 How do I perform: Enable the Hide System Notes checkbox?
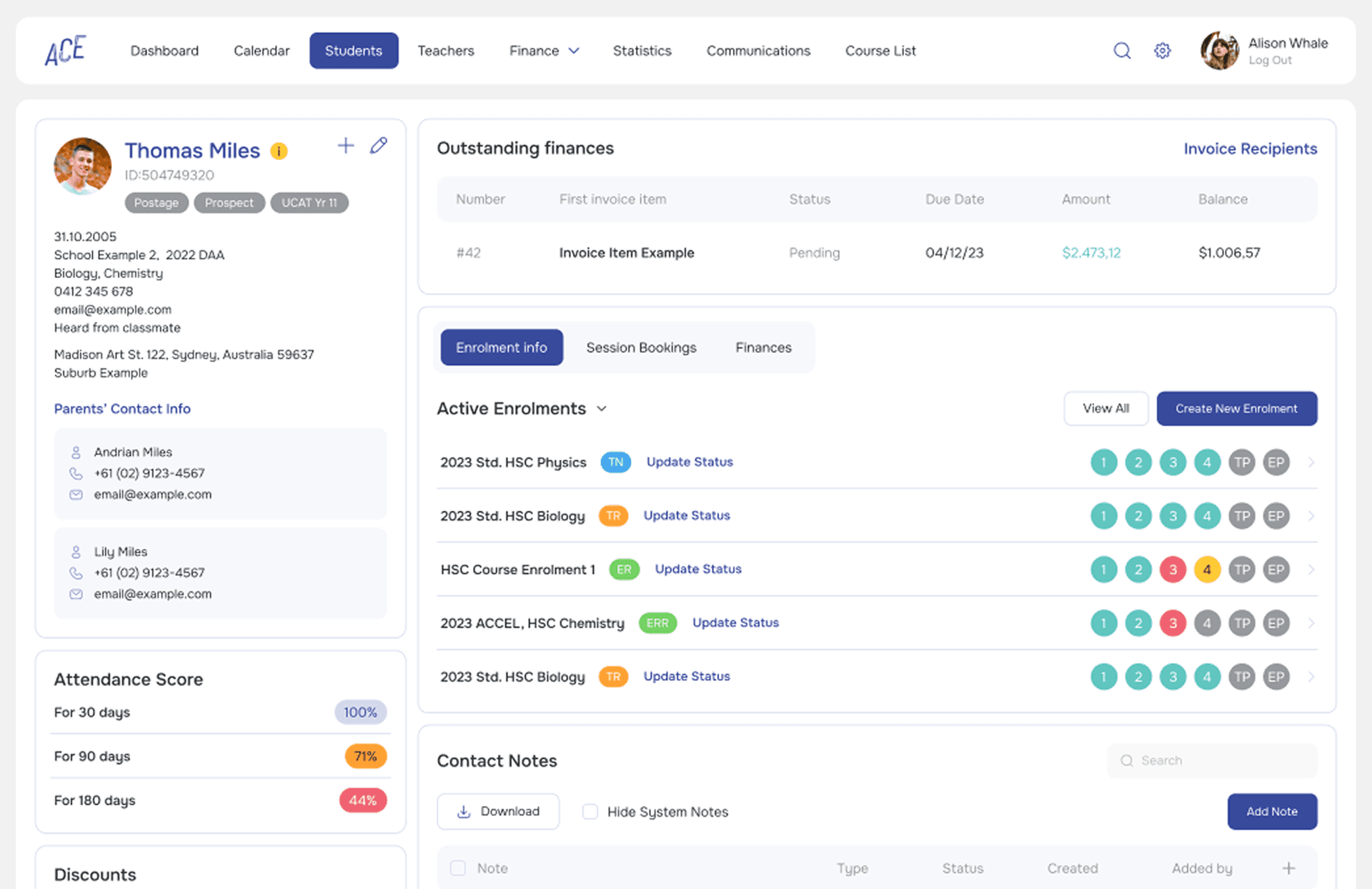click(x=590, y=811)
